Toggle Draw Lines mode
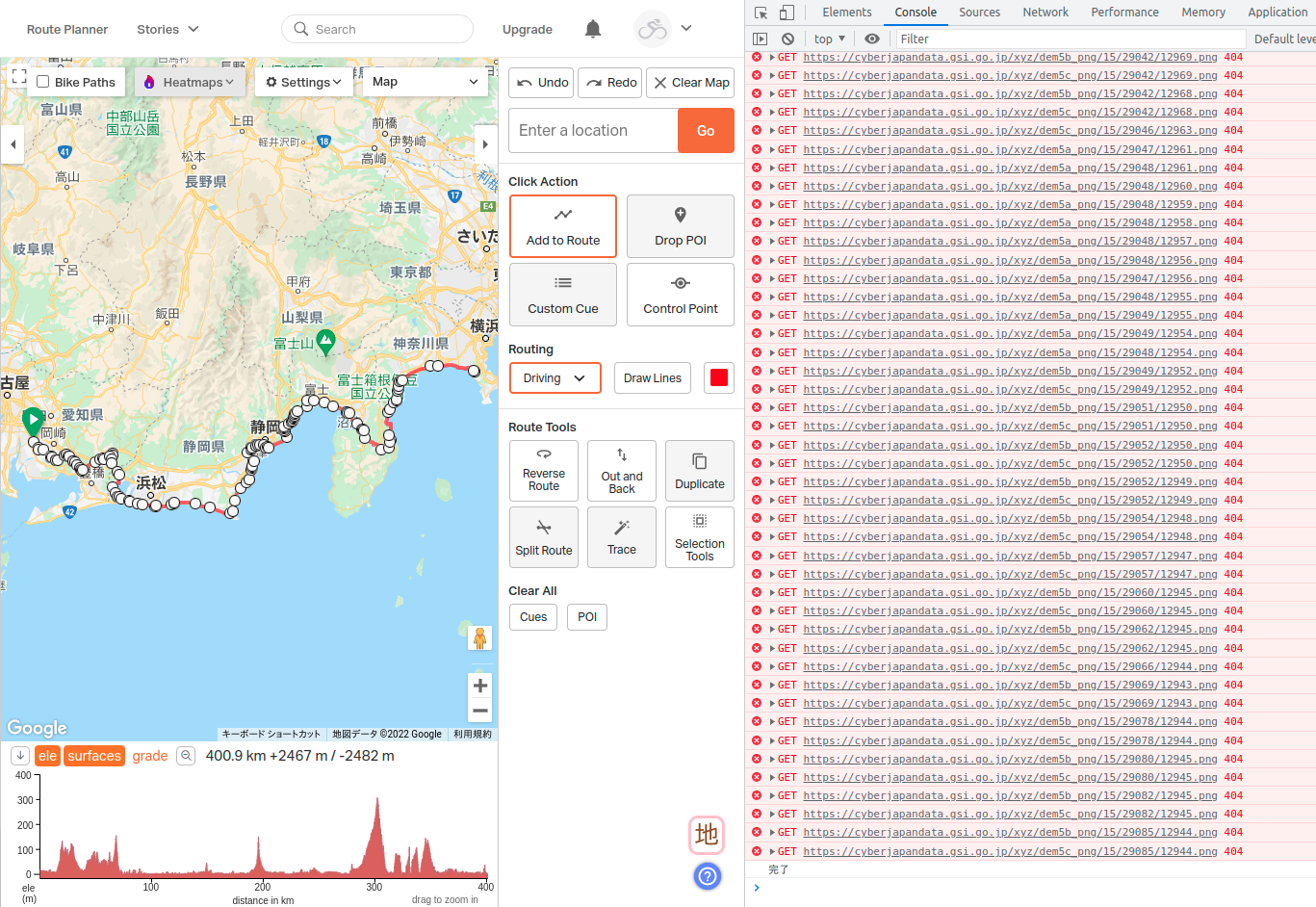The width and height of the screenshot is (1316, 907). (x=653, y=378)
